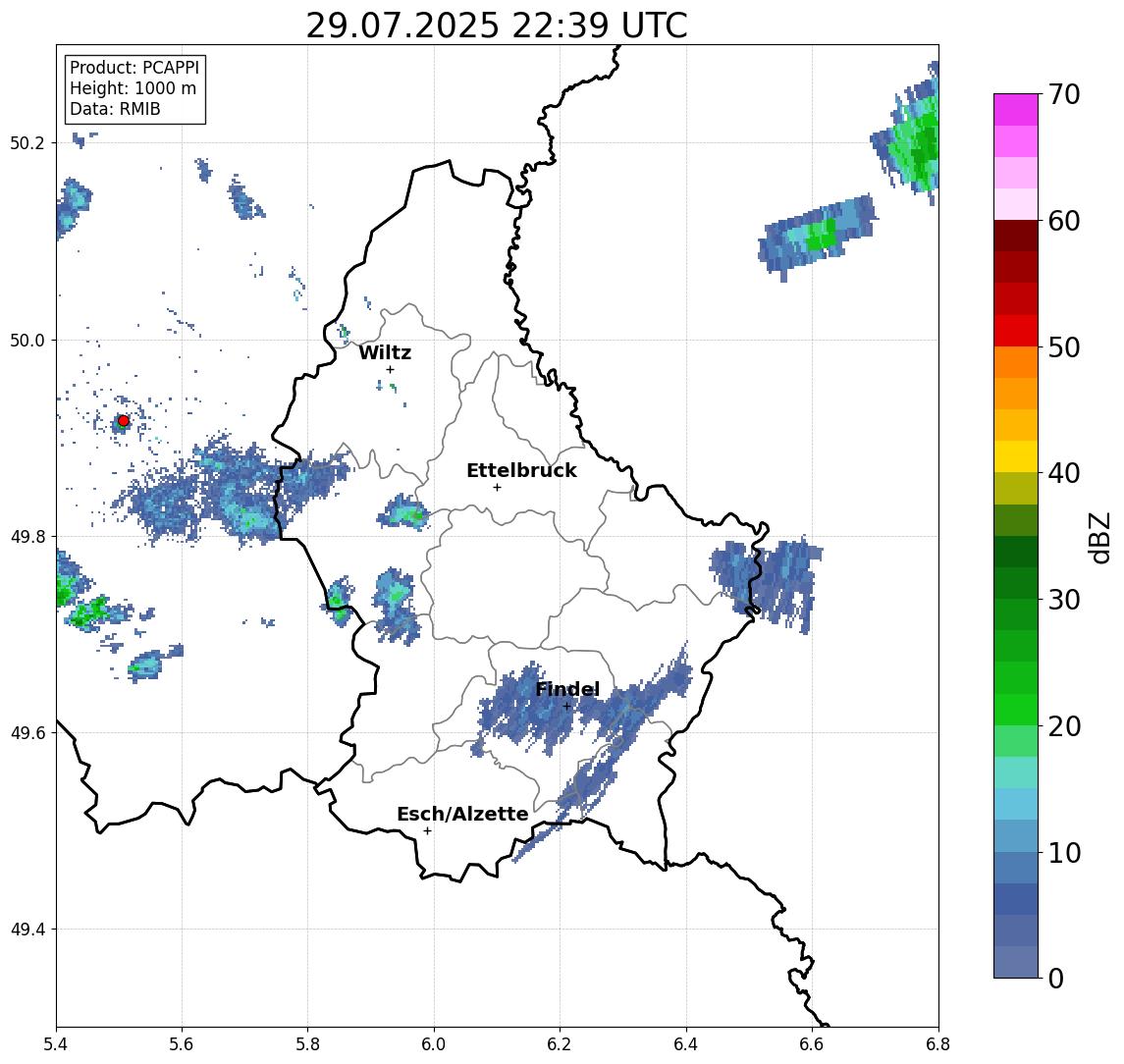Click the colorbar tick label 30
This screenshot has width=1124, height=1064.
tap(1064, 600)
